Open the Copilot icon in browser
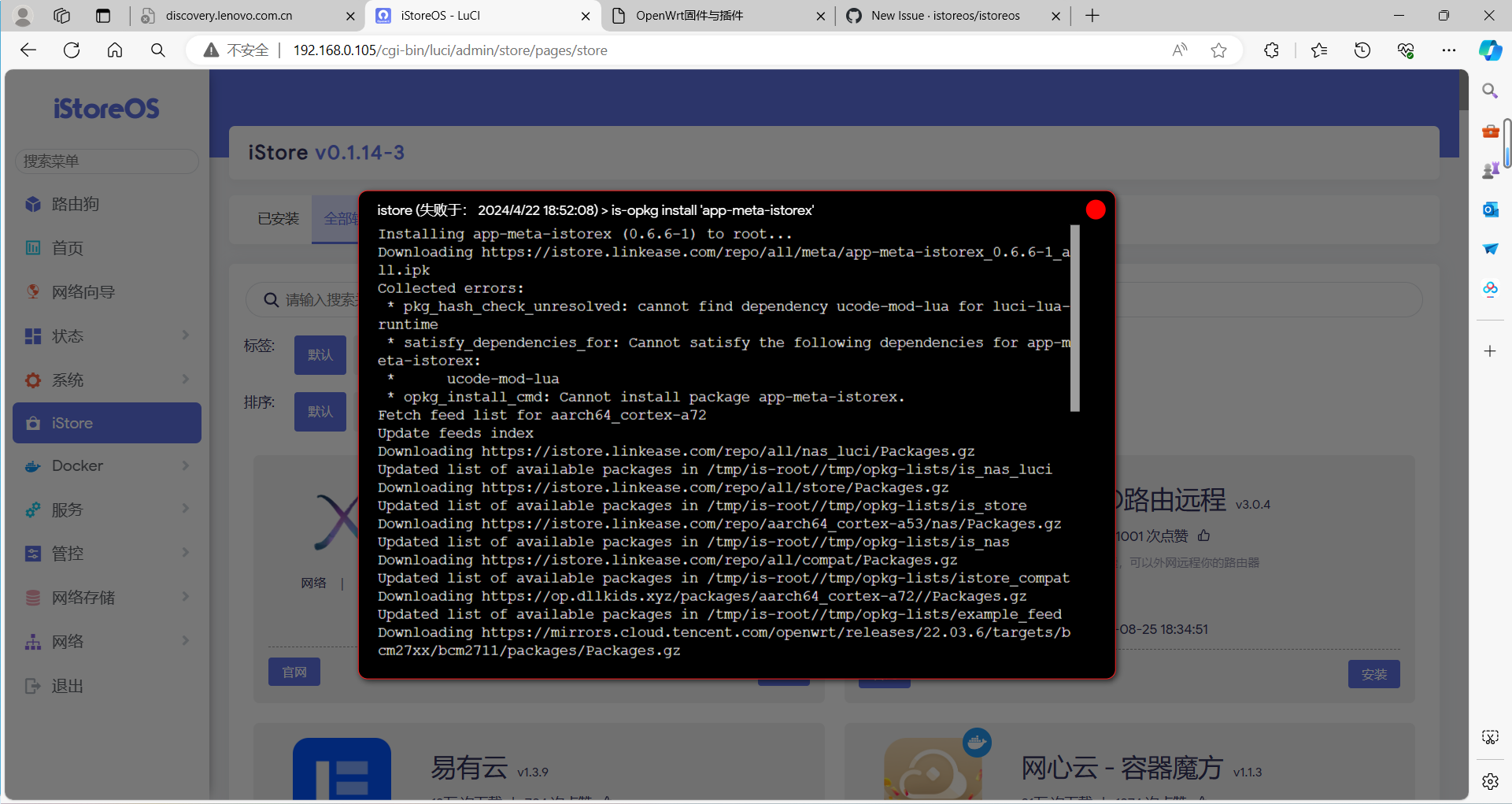The width and height of the screenshot is (1512, 804). pyautogui.click(x=1489, y=50)
